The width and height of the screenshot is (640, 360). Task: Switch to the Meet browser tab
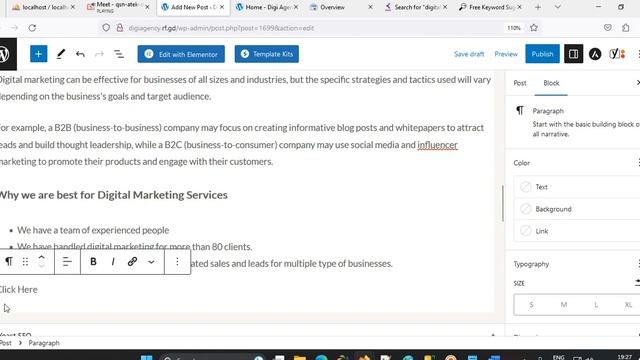[118, 7]
